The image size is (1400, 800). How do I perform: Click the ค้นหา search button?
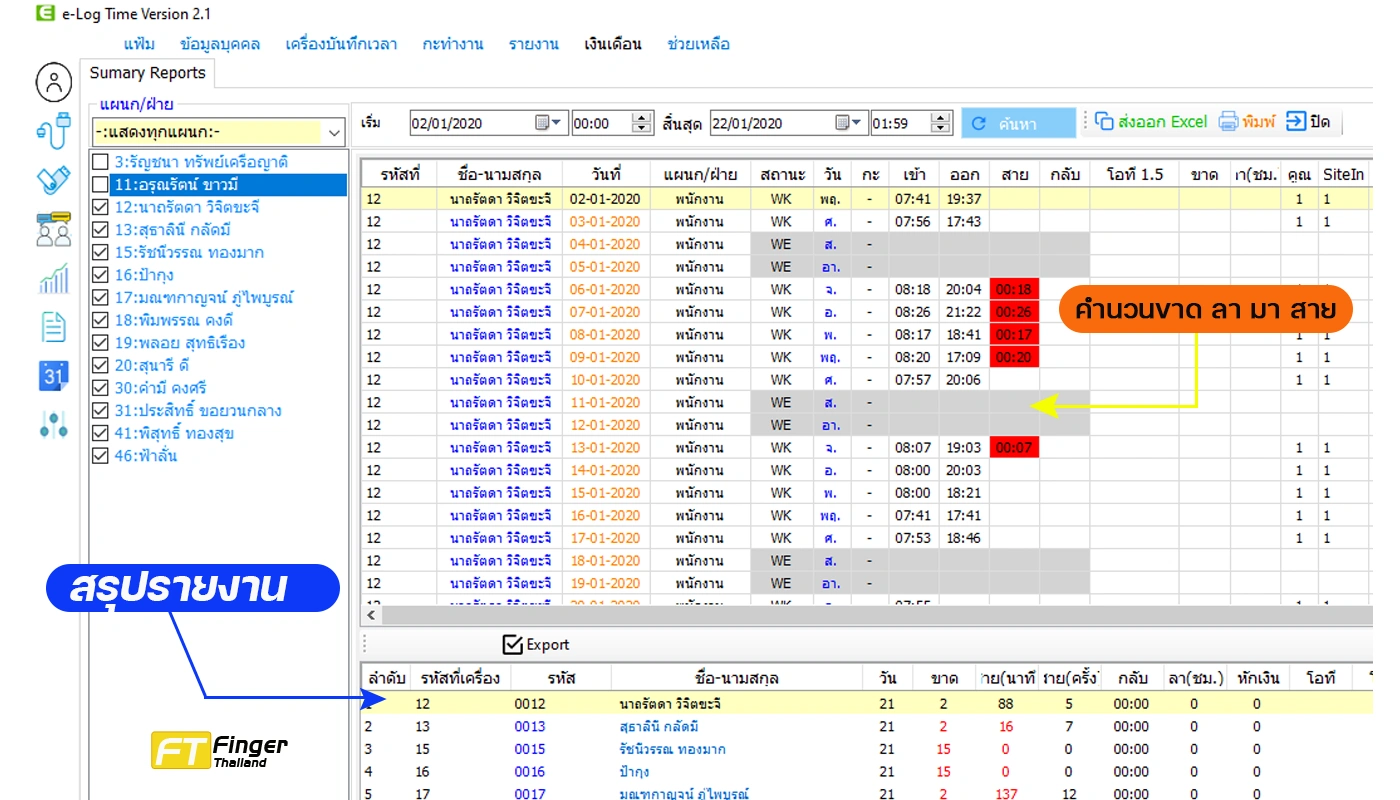point(1018,124)
